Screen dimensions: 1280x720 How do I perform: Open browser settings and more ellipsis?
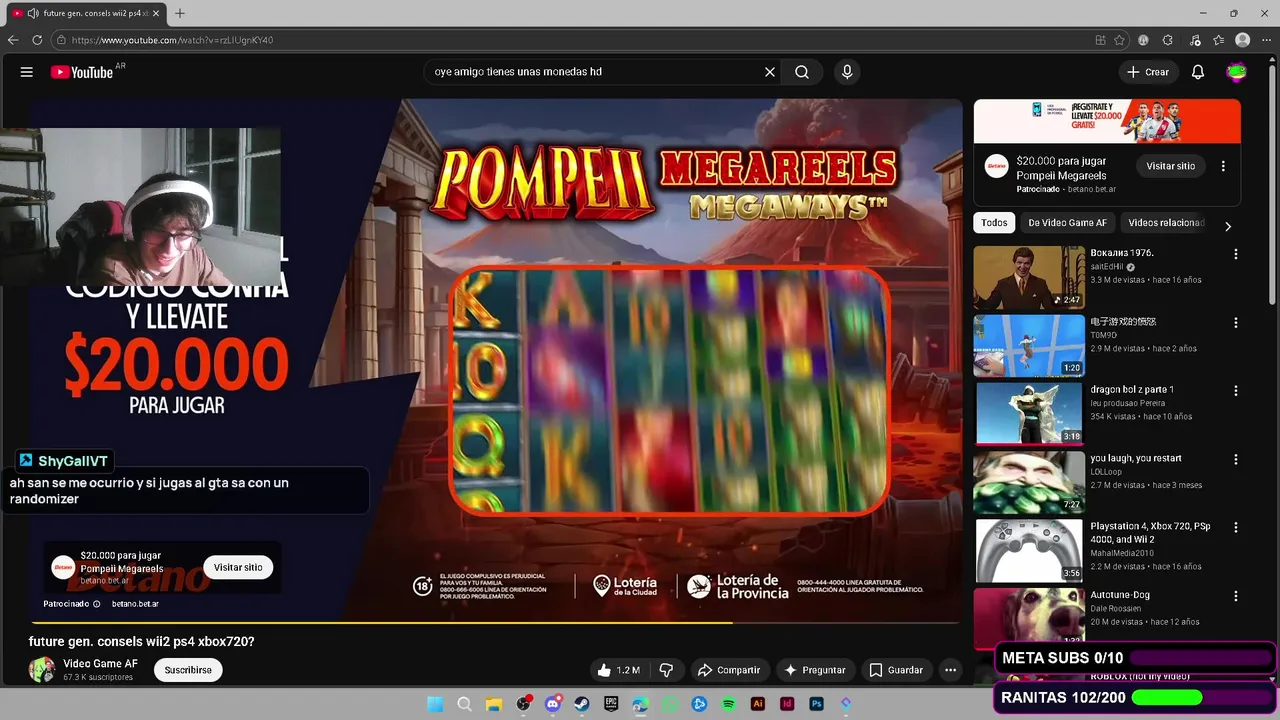[x=1266, y=40]
